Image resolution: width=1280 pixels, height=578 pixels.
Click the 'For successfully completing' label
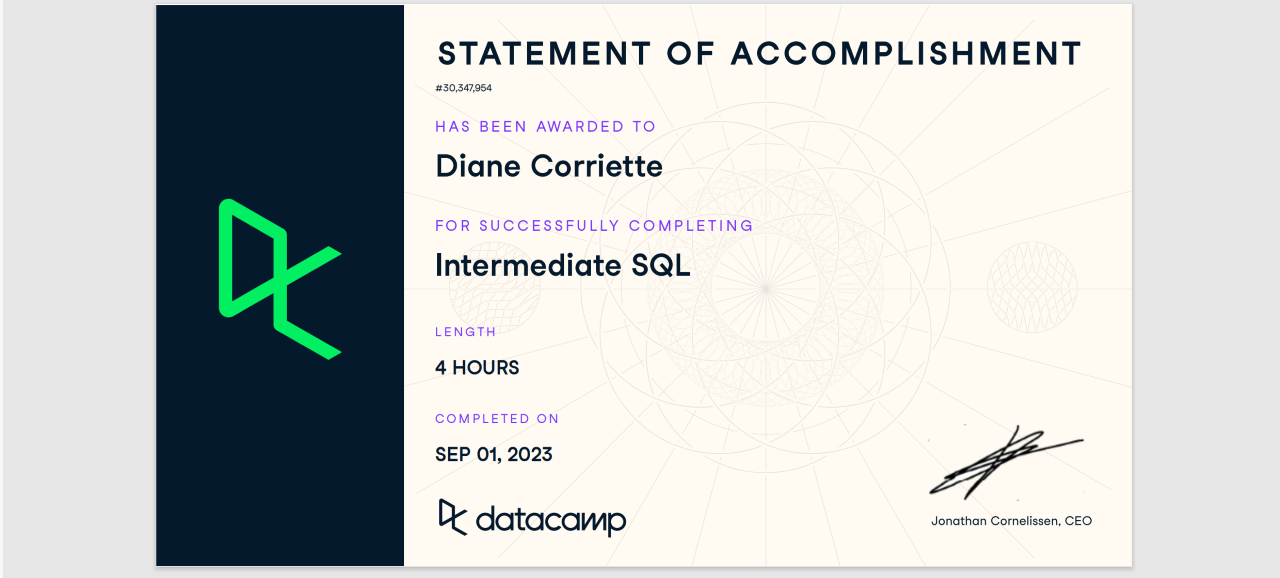tap(594, 226)
